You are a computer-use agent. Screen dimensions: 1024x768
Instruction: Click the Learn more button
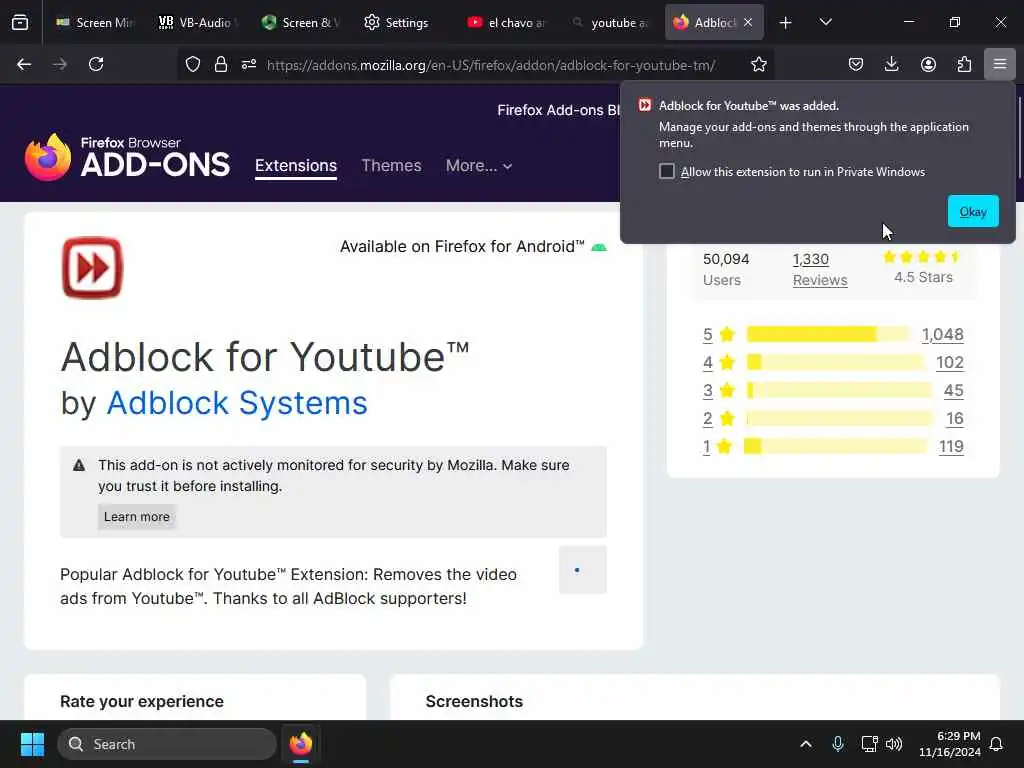(x=136, y=517)
